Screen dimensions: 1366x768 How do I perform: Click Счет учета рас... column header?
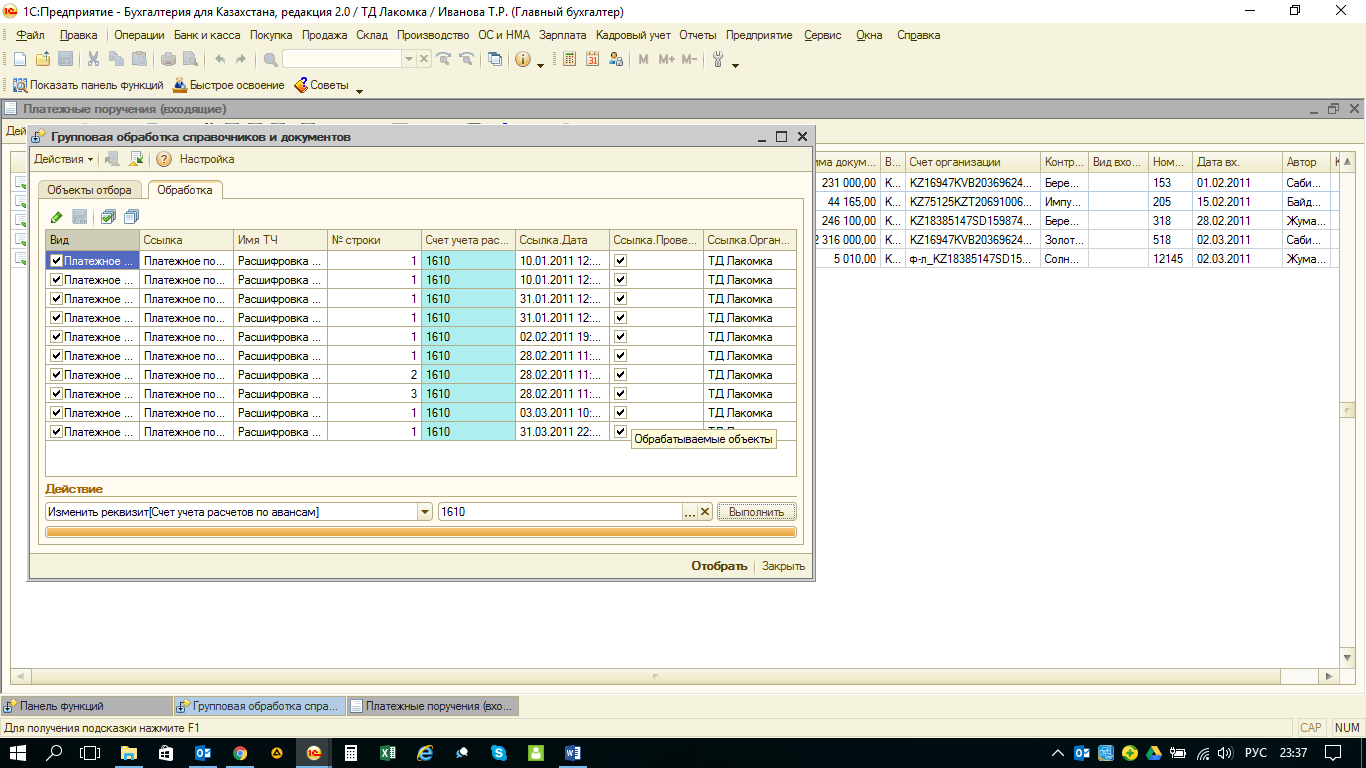point(468,240)
